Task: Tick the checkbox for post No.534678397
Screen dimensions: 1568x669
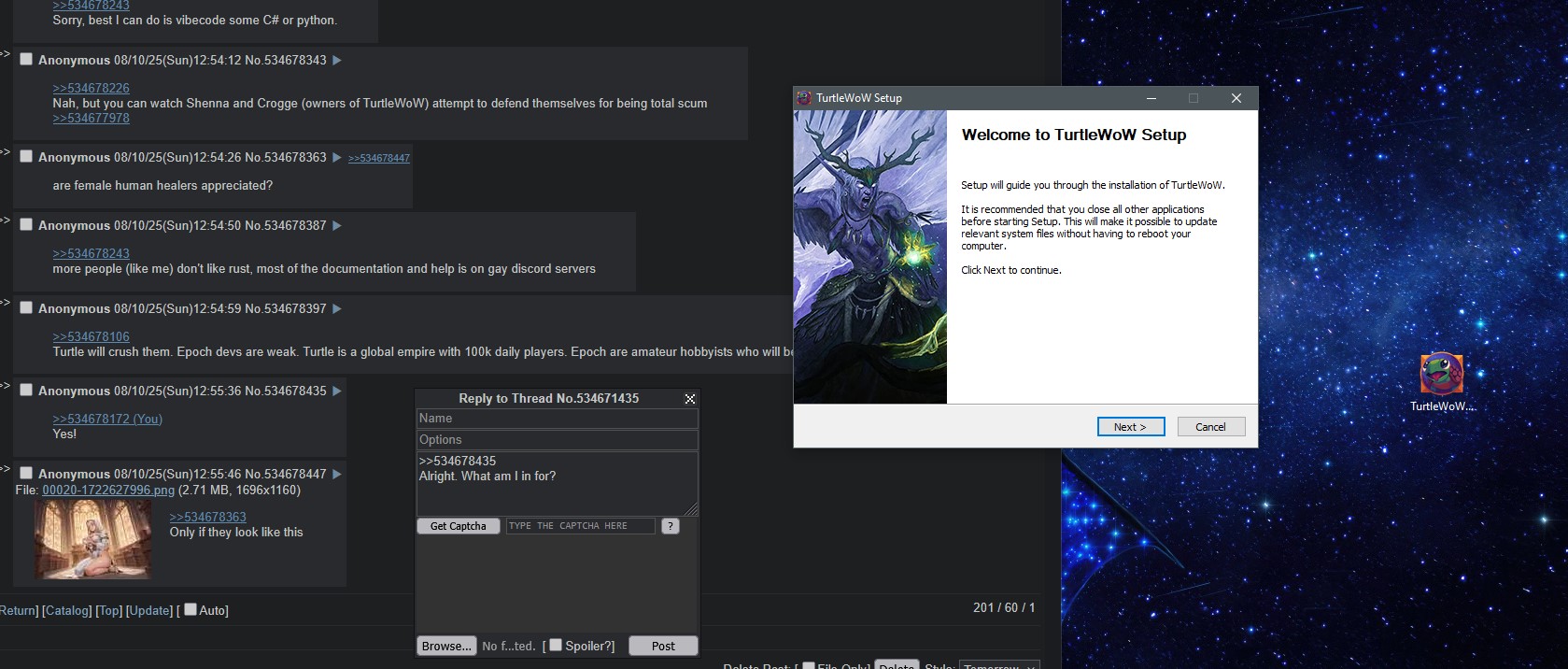Action: coord(26,307)
